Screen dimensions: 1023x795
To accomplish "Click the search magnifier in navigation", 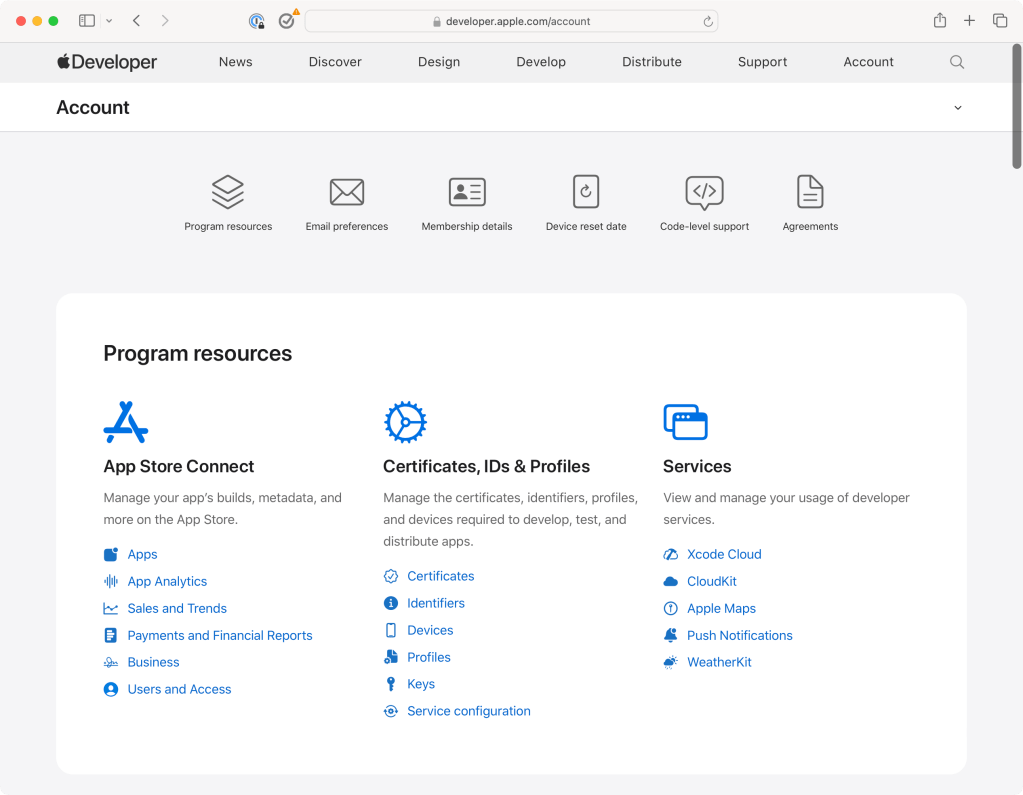I will pyautogui.click(x=957, y=62).
